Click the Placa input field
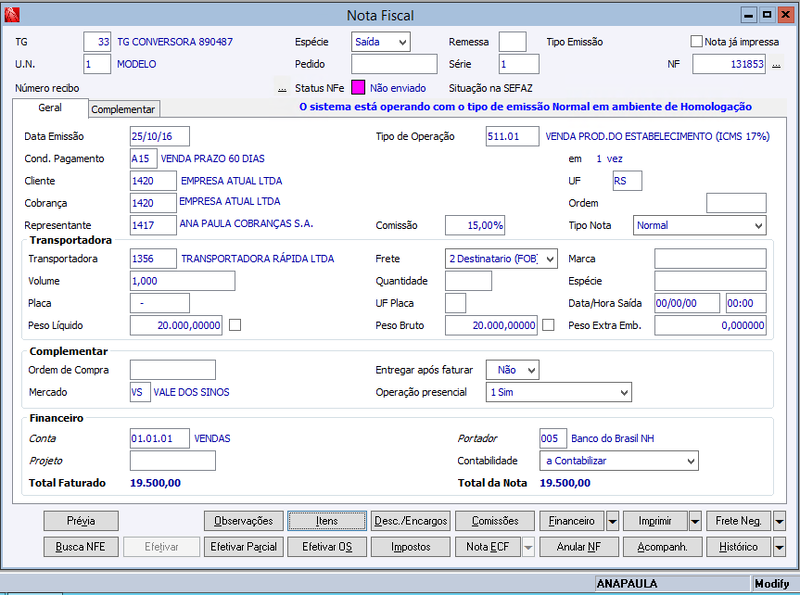This screenshot has height=595, width=800. coord(160,303)
